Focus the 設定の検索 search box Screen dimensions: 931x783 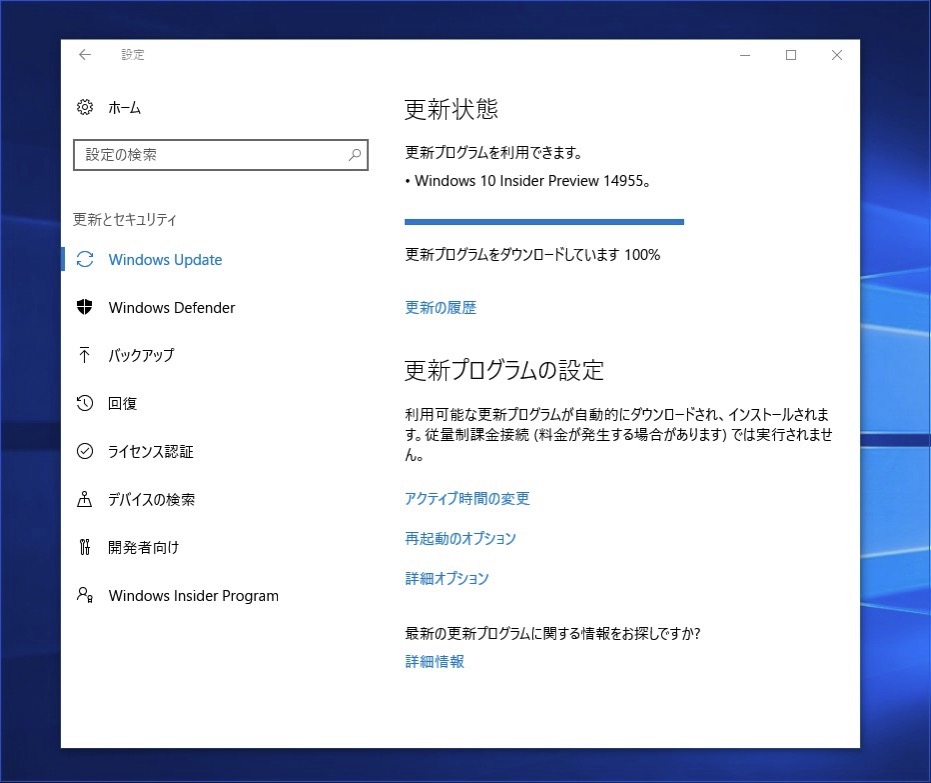tap(221, 155)
